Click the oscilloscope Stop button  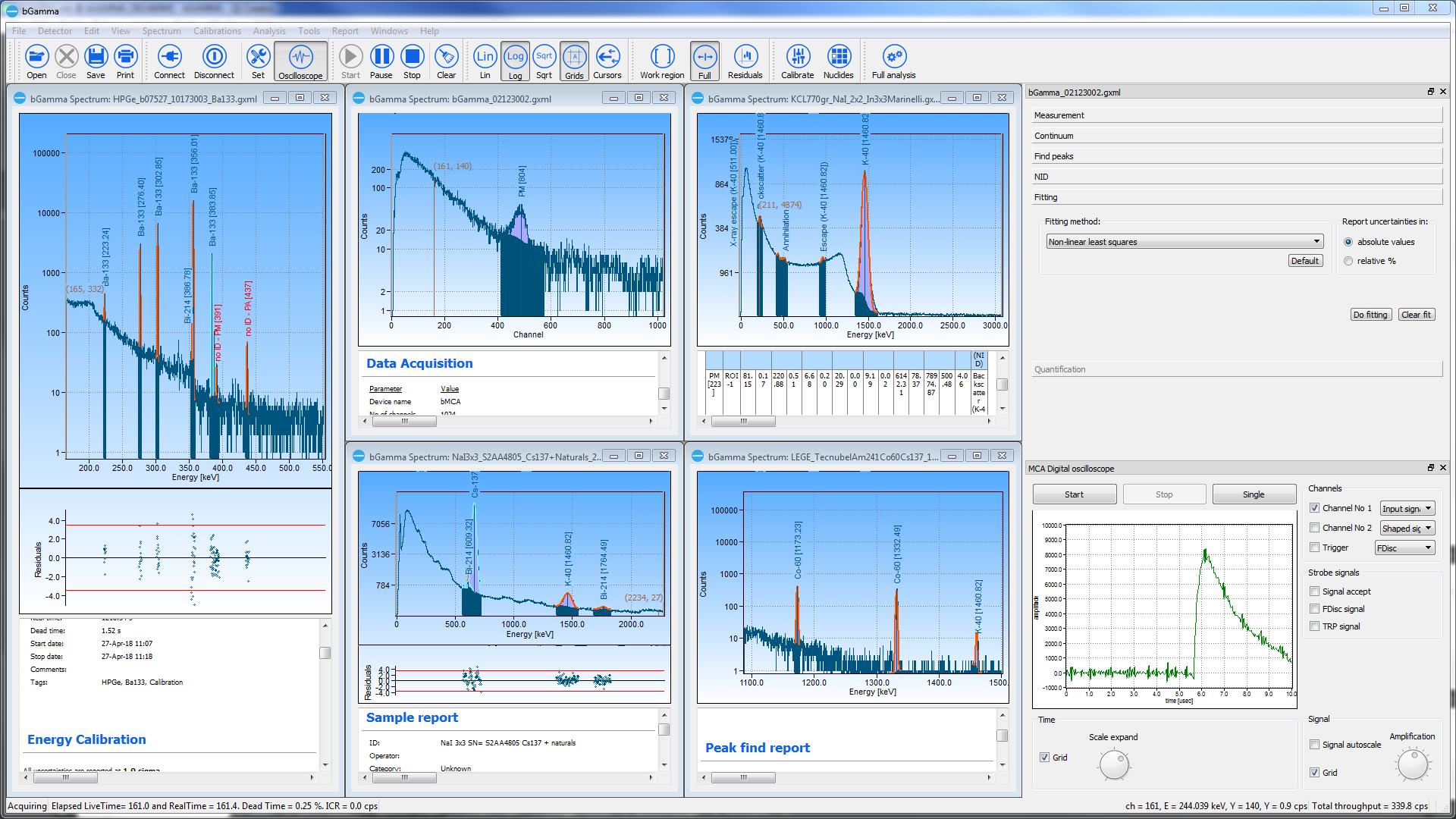pos(1164,494)
